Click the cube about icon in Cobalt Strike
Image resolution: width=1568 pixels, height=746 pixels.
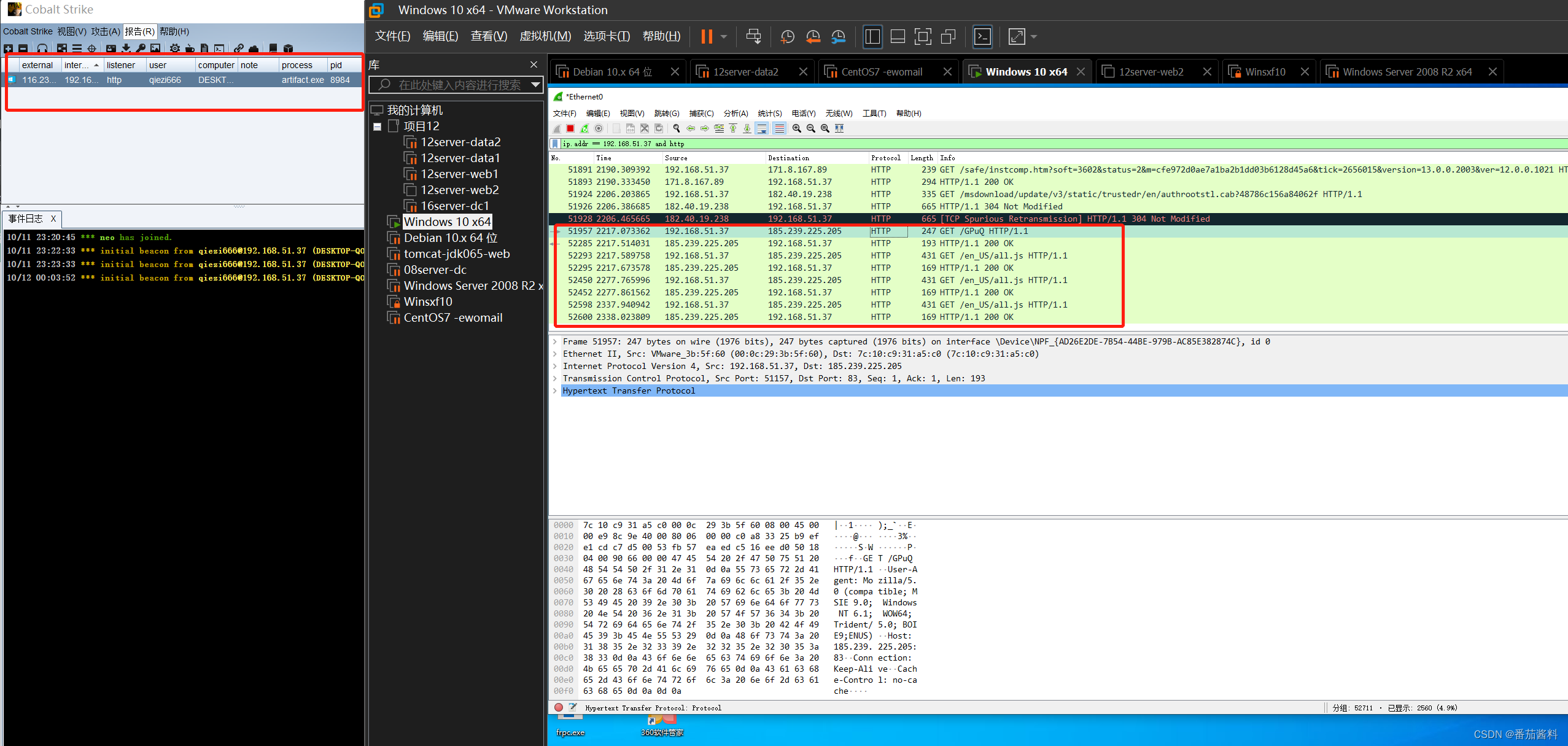point(288,49)
